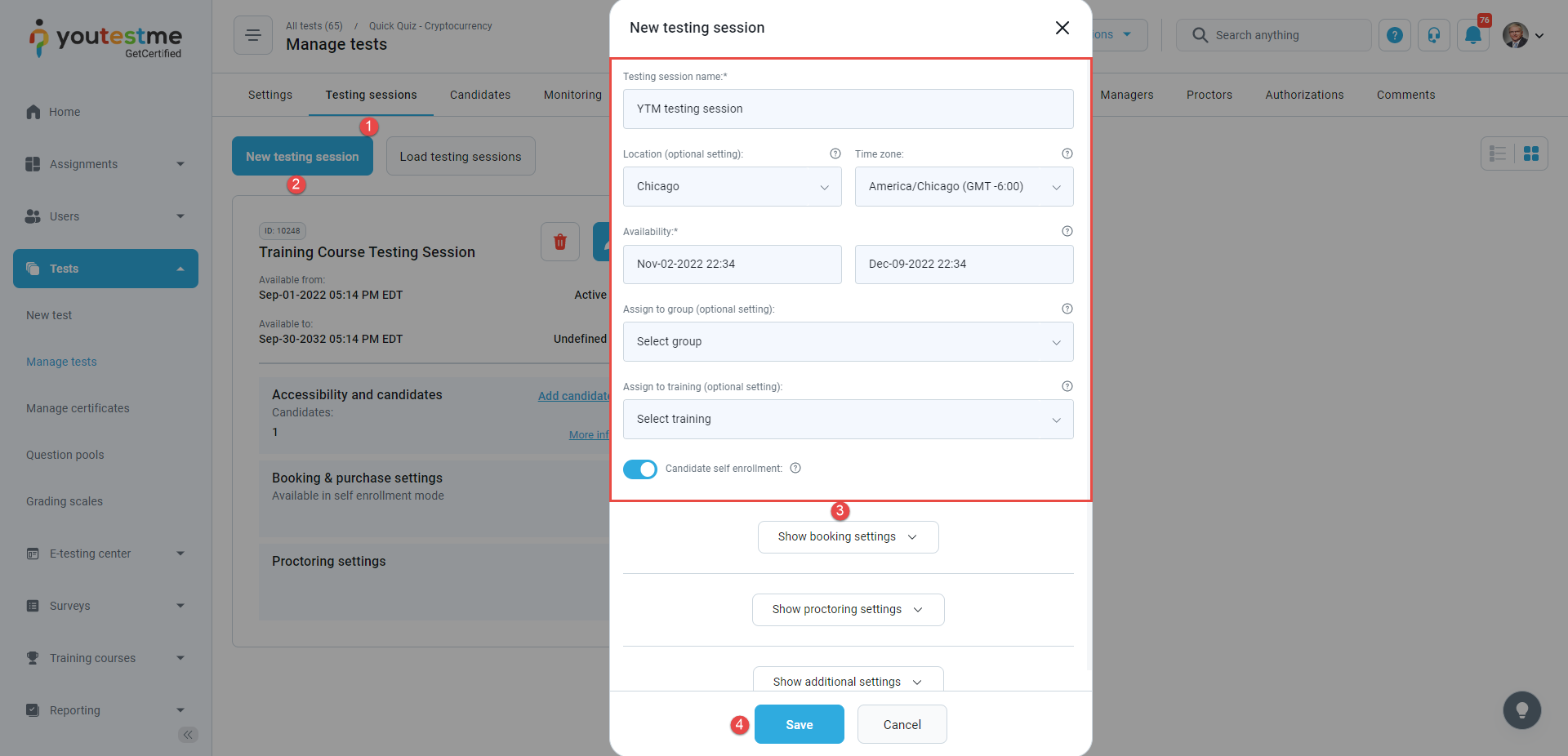Open the Location dropdown showing Chicago
This screenshot has width=1568, height=756.
click(x=732, y=187)
